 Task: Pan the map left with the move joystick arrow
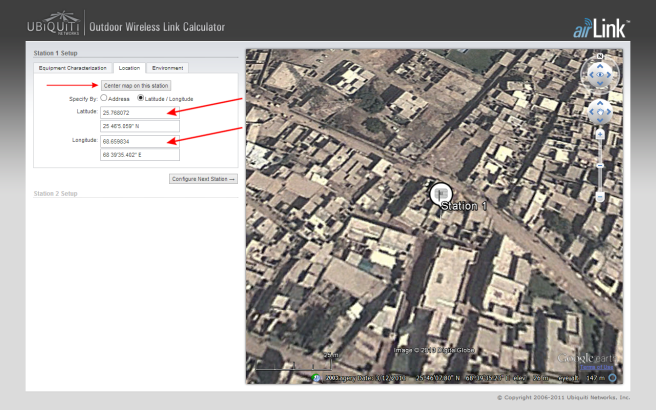pos(589,110)
